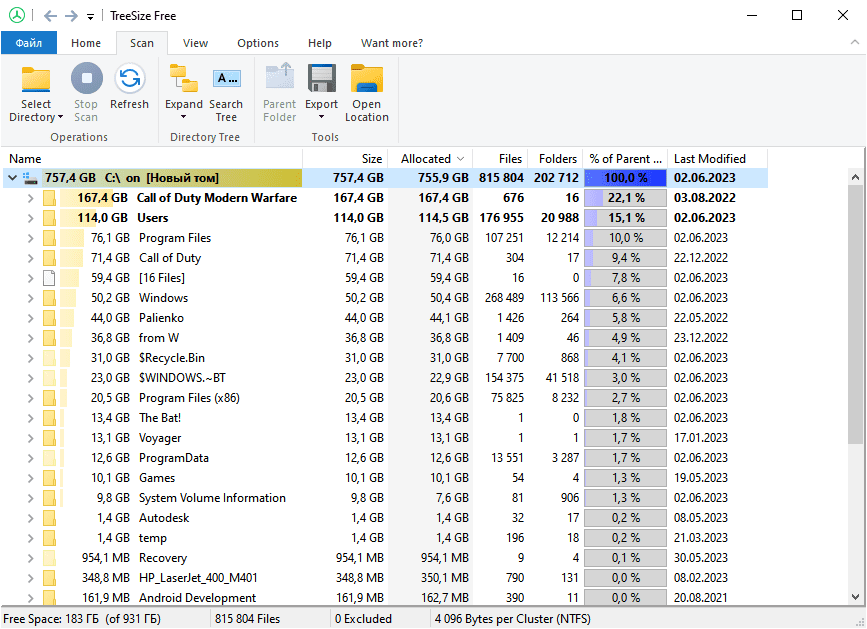Sort by the Files column header

coord(501,159)
